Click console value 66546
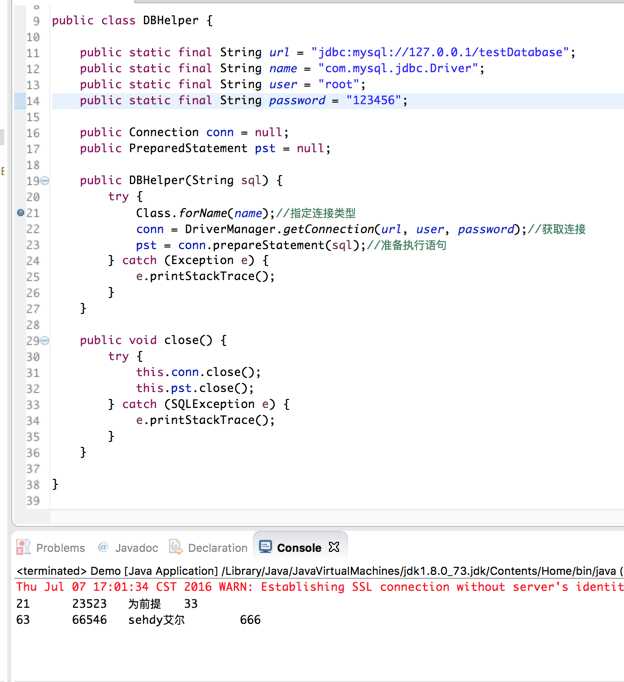This screenshot has width=624, height=682. pos(89,620)
